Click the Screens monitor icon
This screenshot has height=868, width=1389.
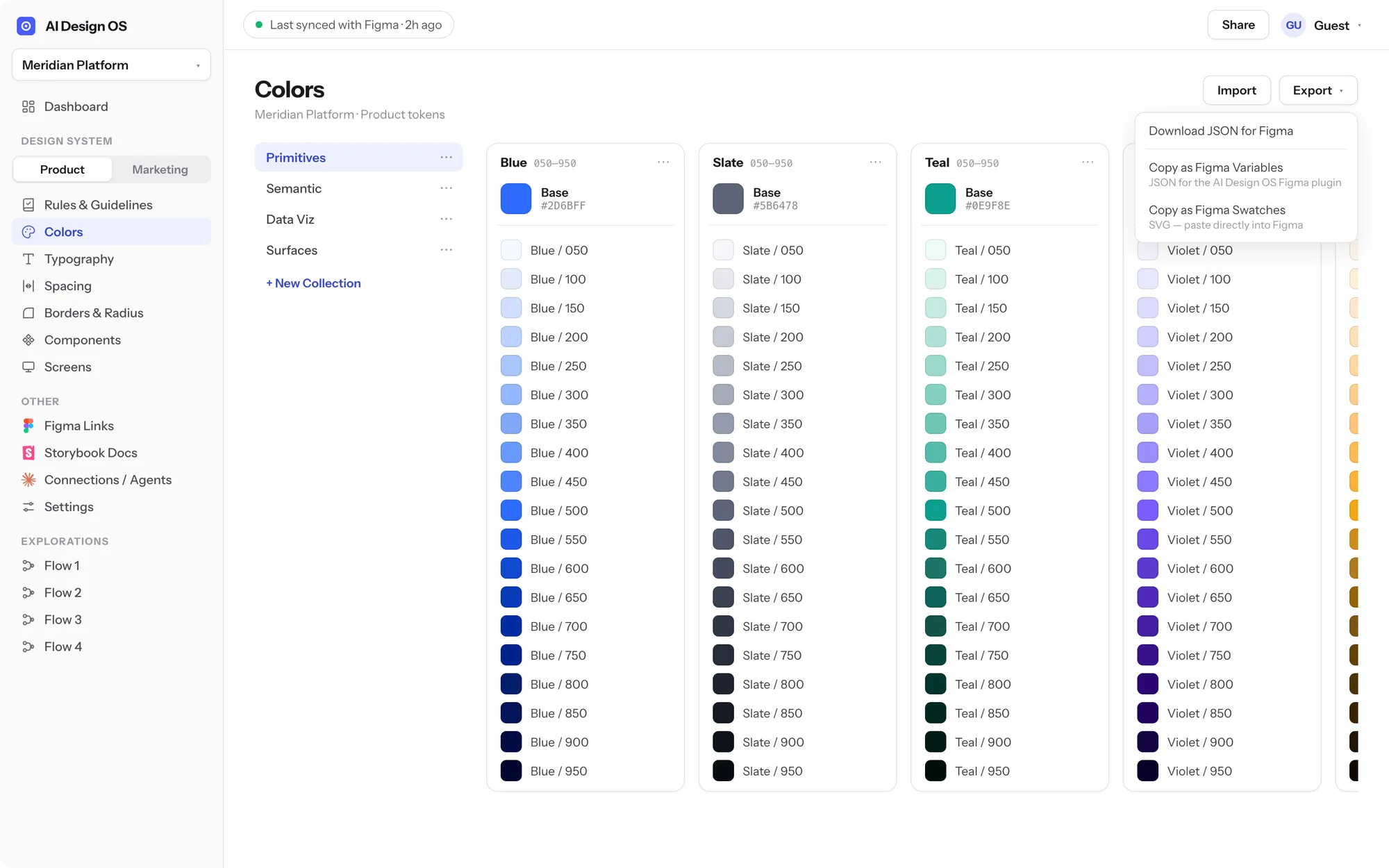(28, 367)
